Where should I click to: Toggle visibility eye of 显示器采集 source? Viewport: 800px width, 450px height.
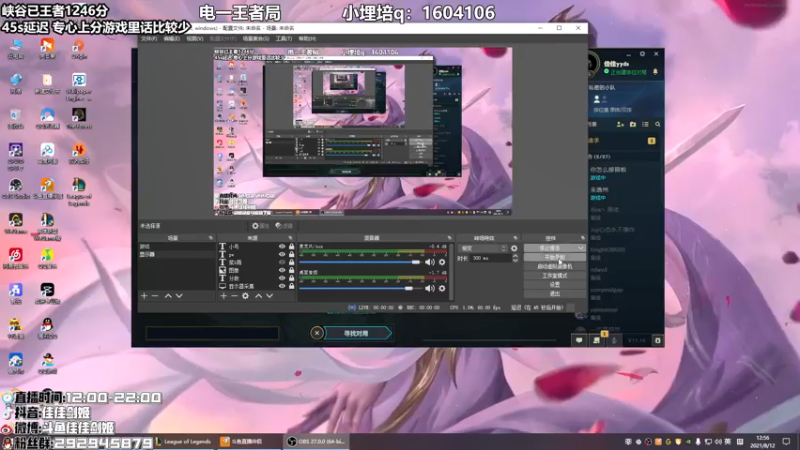[282, 286]
